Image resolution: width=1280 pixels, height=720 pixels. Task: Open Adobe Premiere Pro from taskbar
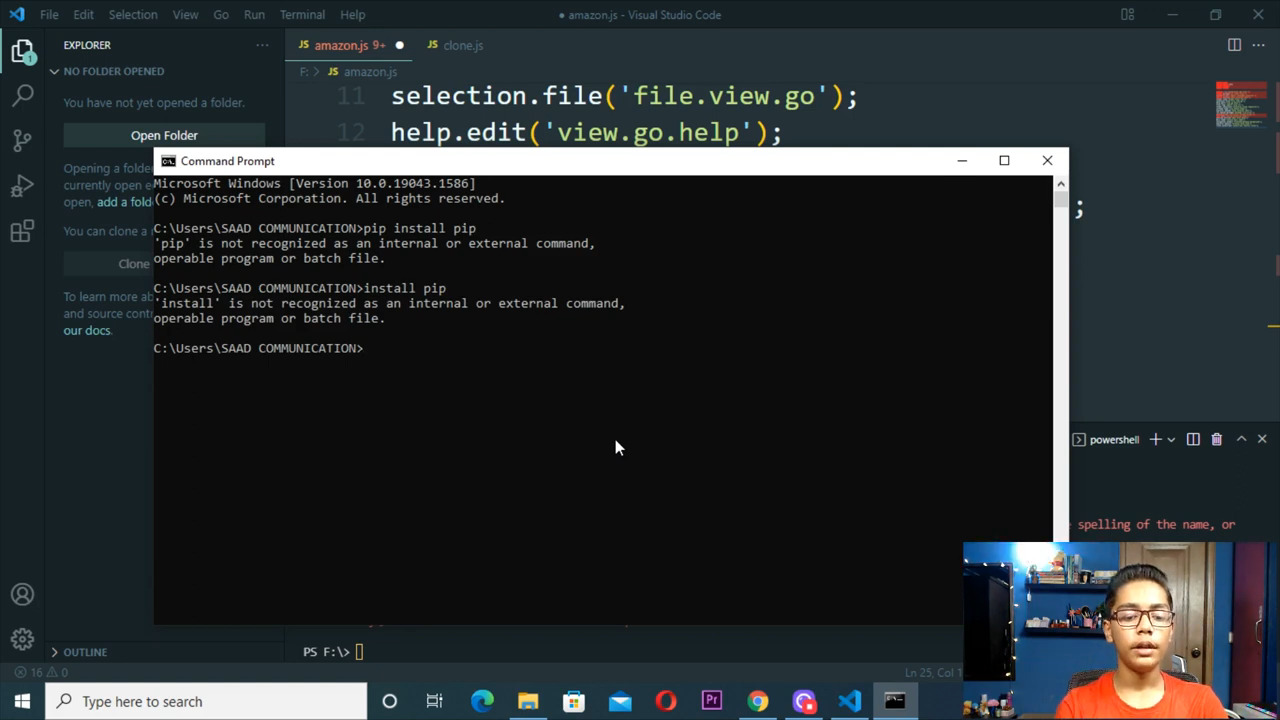point(712,701)
